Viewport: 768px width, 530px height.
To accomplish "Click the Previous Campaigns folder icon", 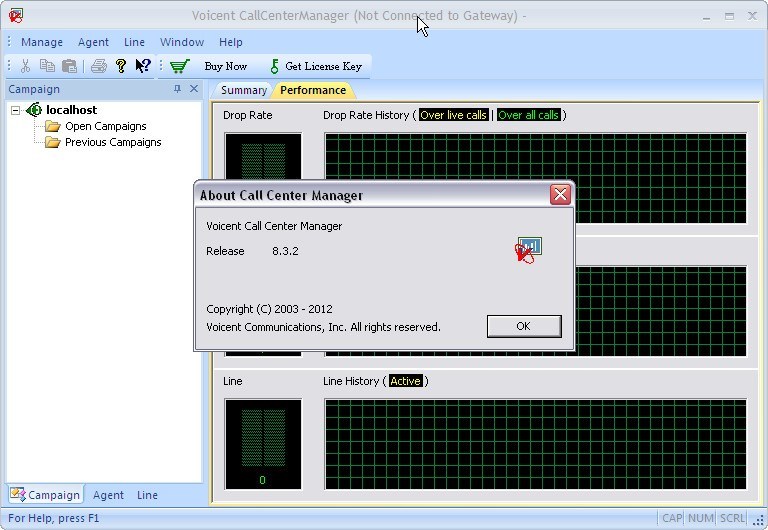I will (x=52, y=142).
